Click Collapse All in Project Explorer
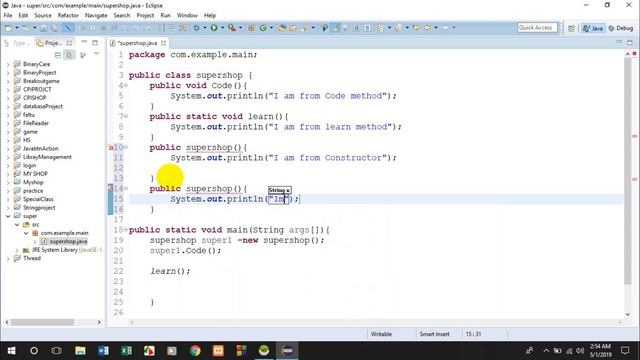640x360 pixels. pos(58,55)
